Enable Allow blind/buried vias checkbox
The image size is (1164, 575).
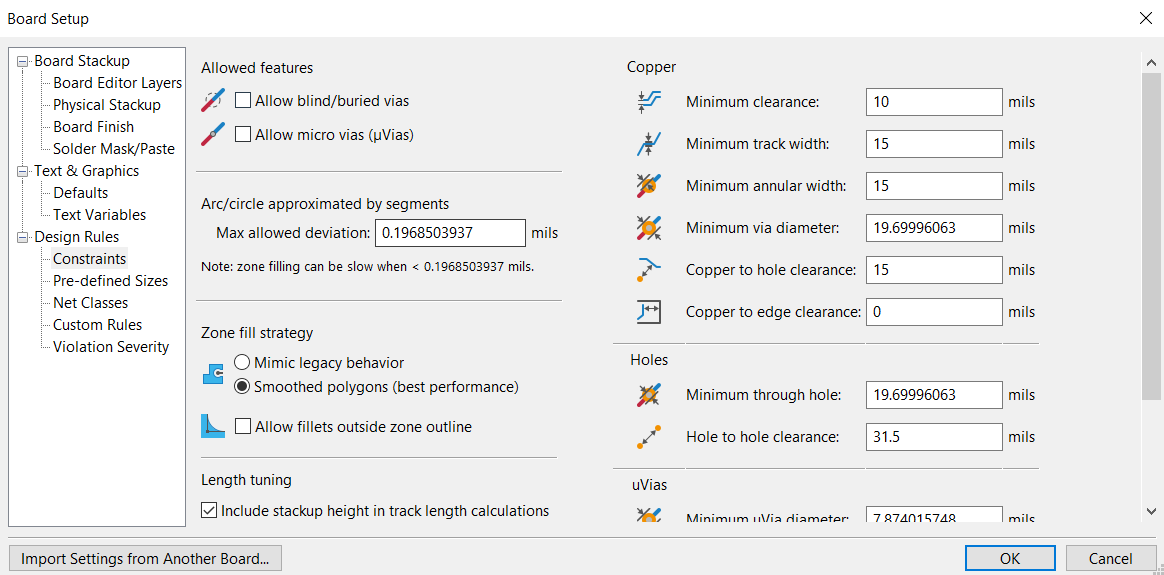[243, 100]
